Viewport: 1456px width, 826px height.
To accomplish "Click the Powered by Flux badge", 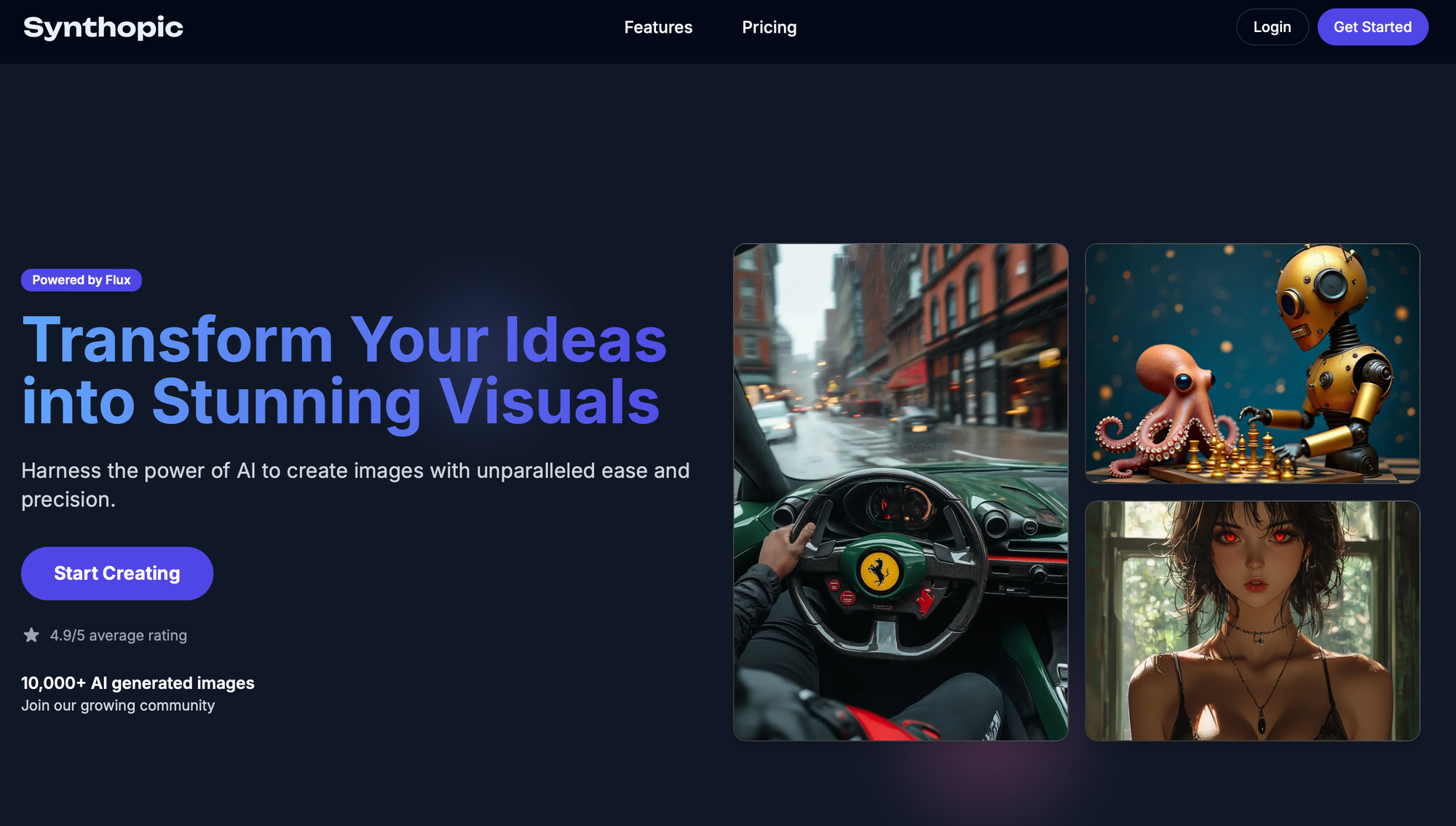I will click(82, 280).
